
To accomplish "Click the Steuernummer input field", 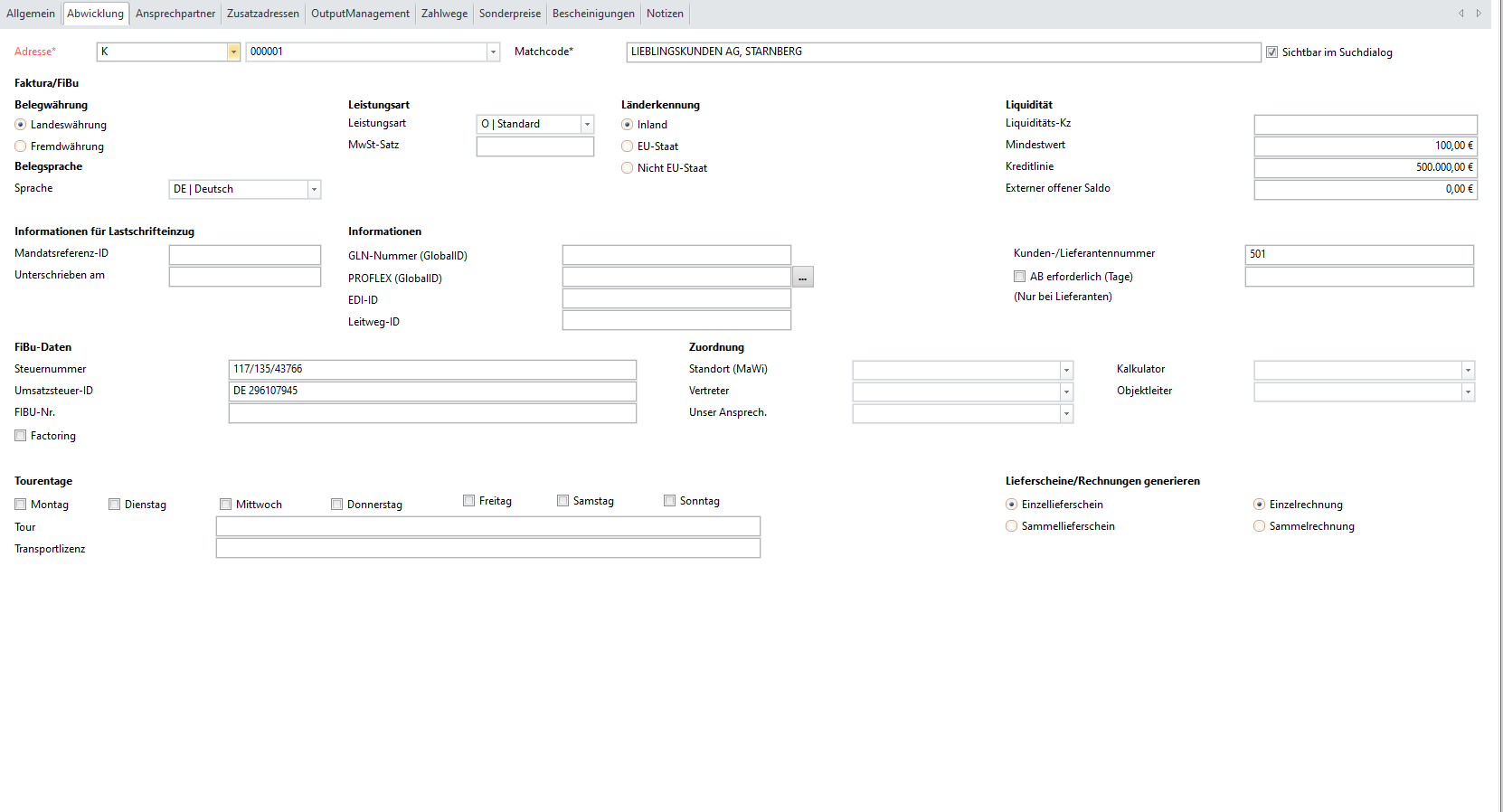I will tap(432, 369).
